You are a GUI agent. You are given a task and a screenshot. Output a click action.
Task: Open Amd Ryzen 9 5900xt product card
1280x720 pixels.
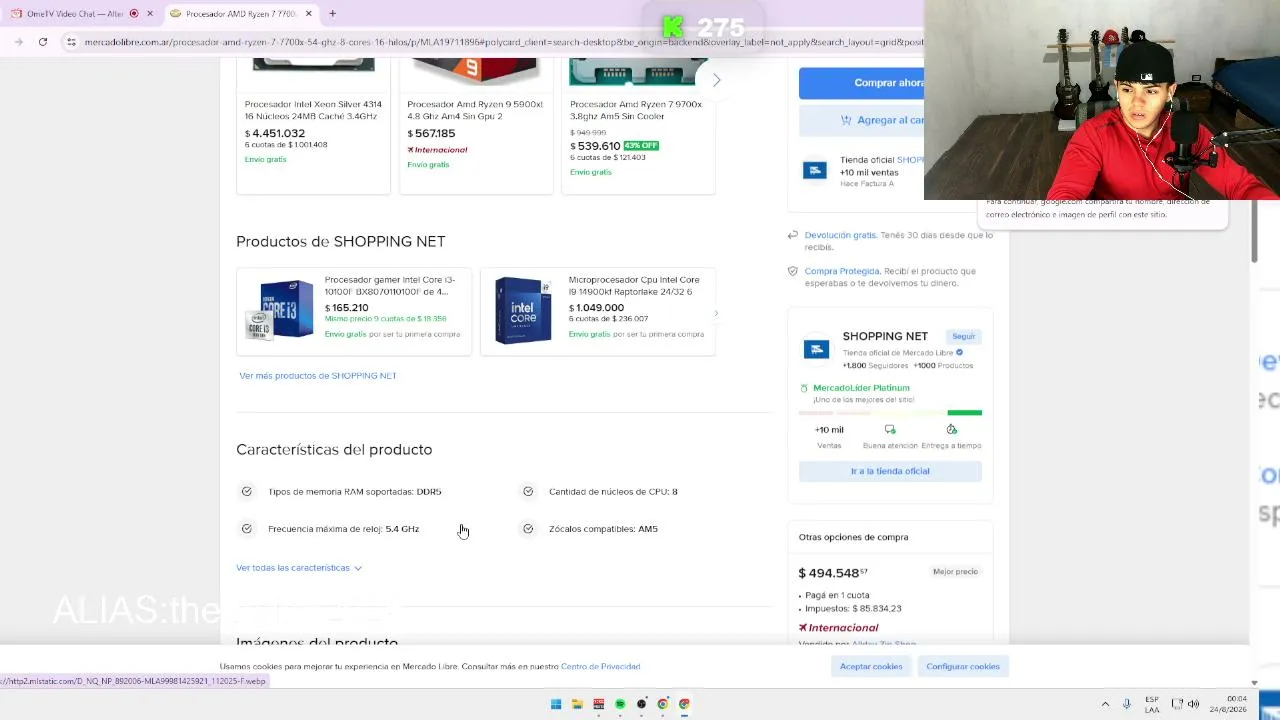476,125
